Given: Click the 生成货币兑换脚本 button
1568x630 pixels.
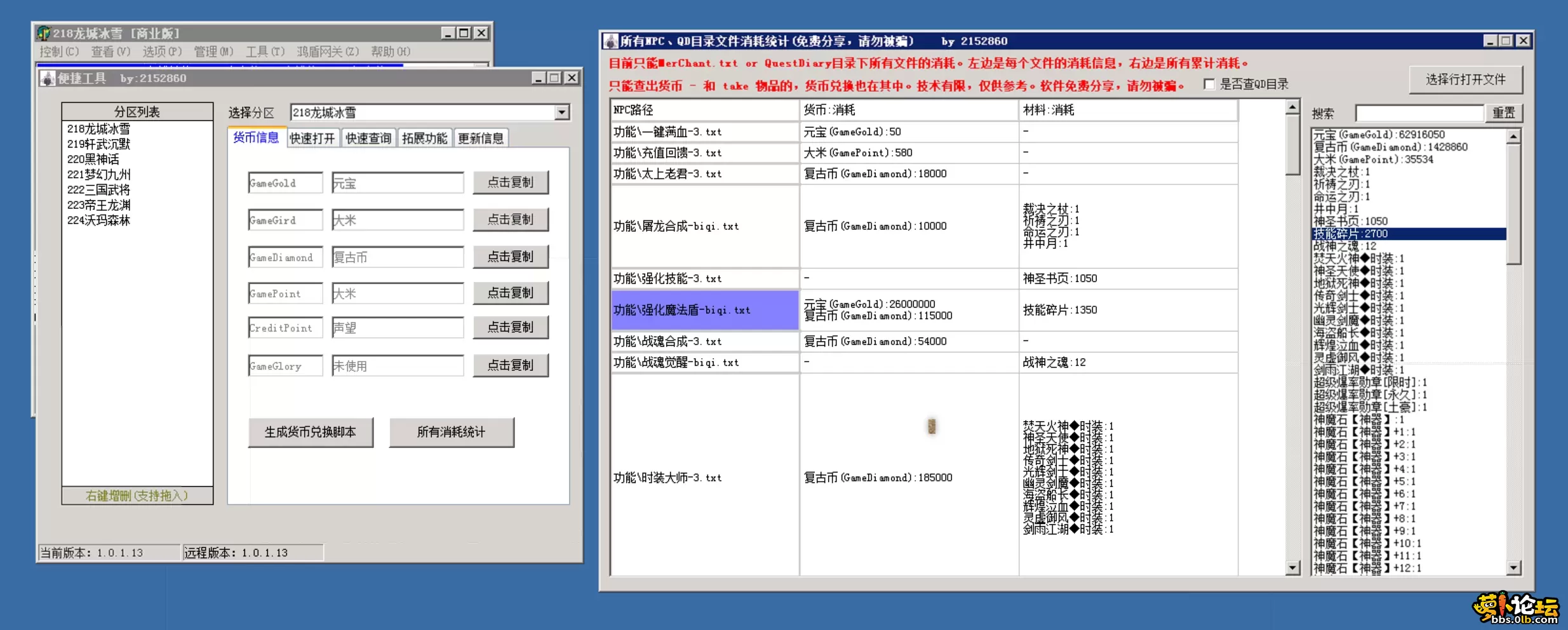Looking at the screenshot, I should pyautogui.click(x=311, y=432).
